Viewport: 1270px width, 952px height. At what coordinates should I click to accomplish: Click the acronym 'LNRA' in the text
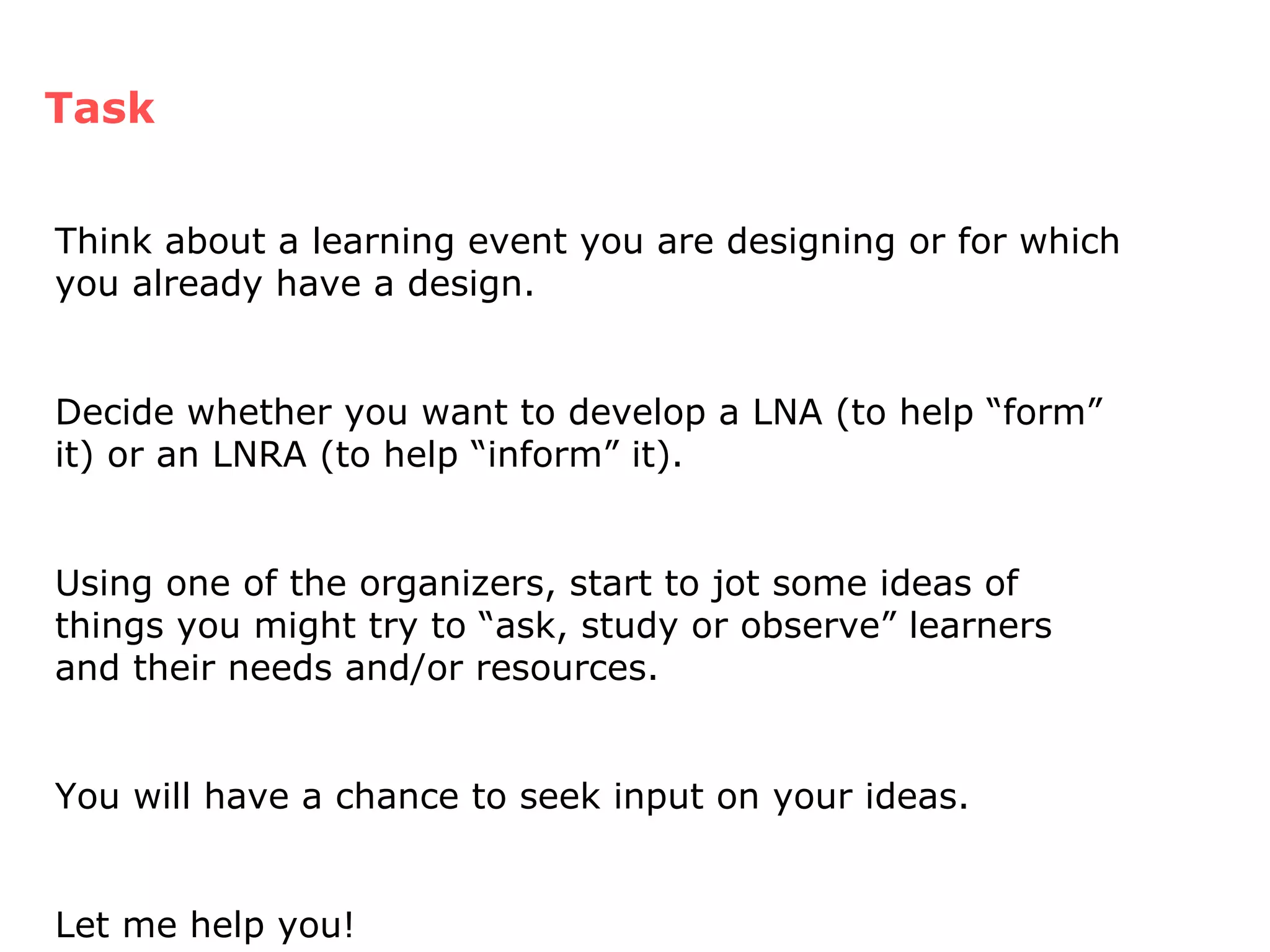click(259, 455)
